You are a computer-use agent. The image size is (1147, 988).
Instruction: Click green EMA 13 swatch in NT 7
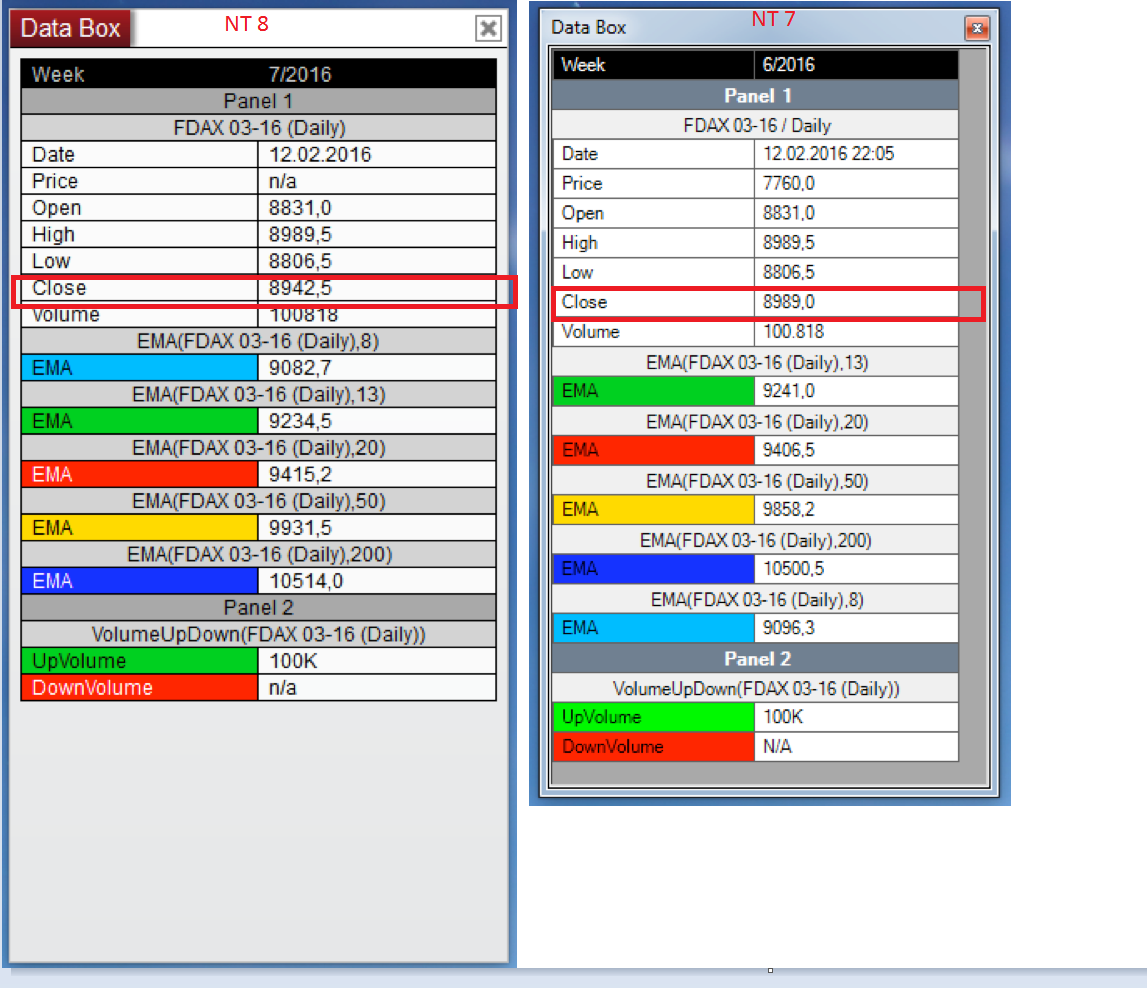pos(653,391)
